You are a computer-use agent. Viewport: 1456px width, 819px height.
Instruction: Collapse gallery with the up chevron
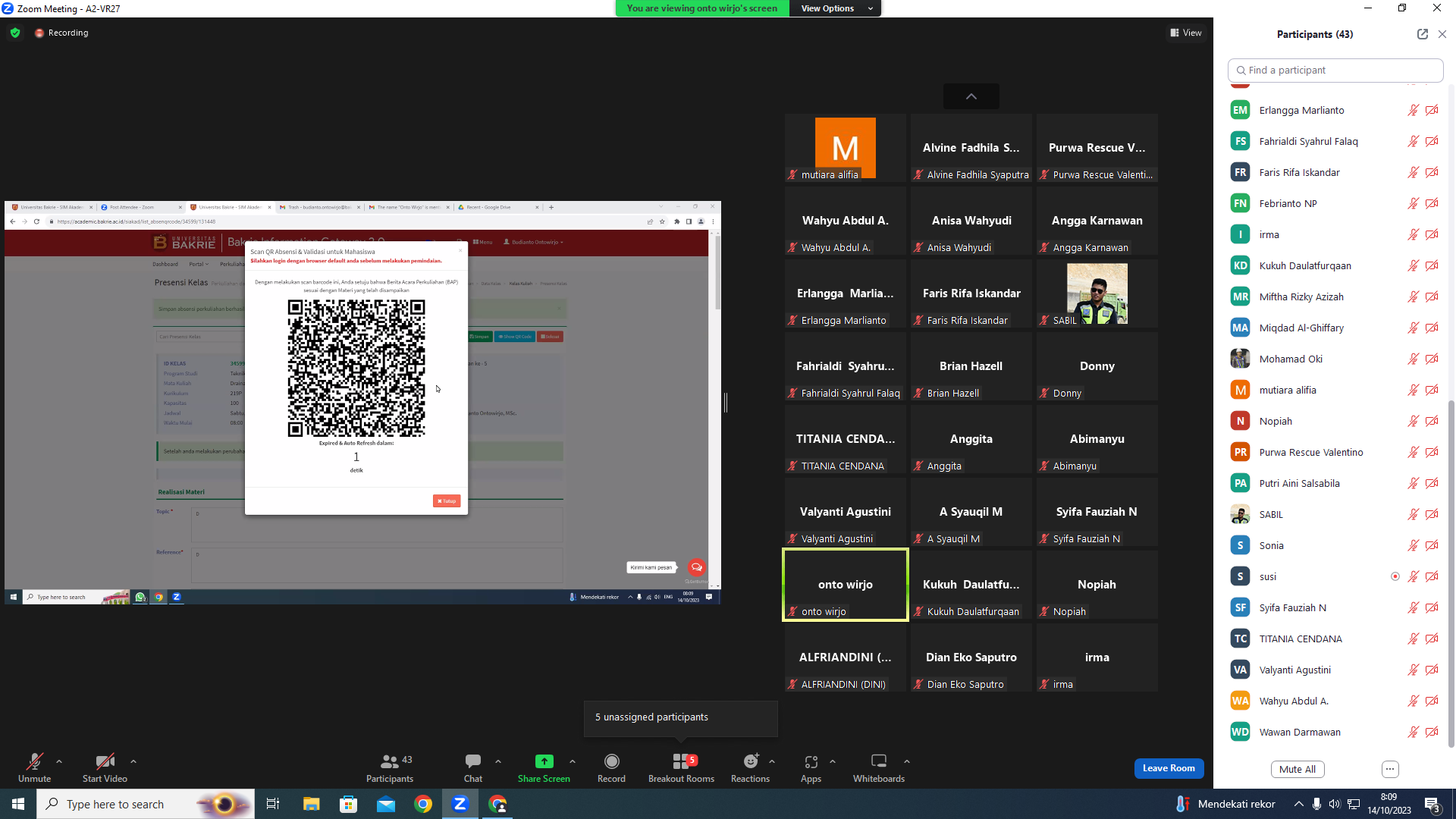click(971, 96)
